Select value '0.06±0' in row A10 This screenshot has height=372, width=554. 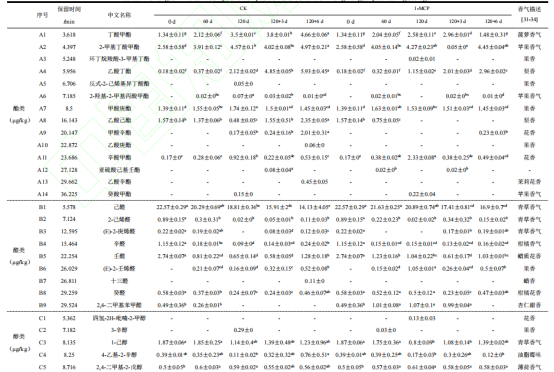click(x=315, y=145)
